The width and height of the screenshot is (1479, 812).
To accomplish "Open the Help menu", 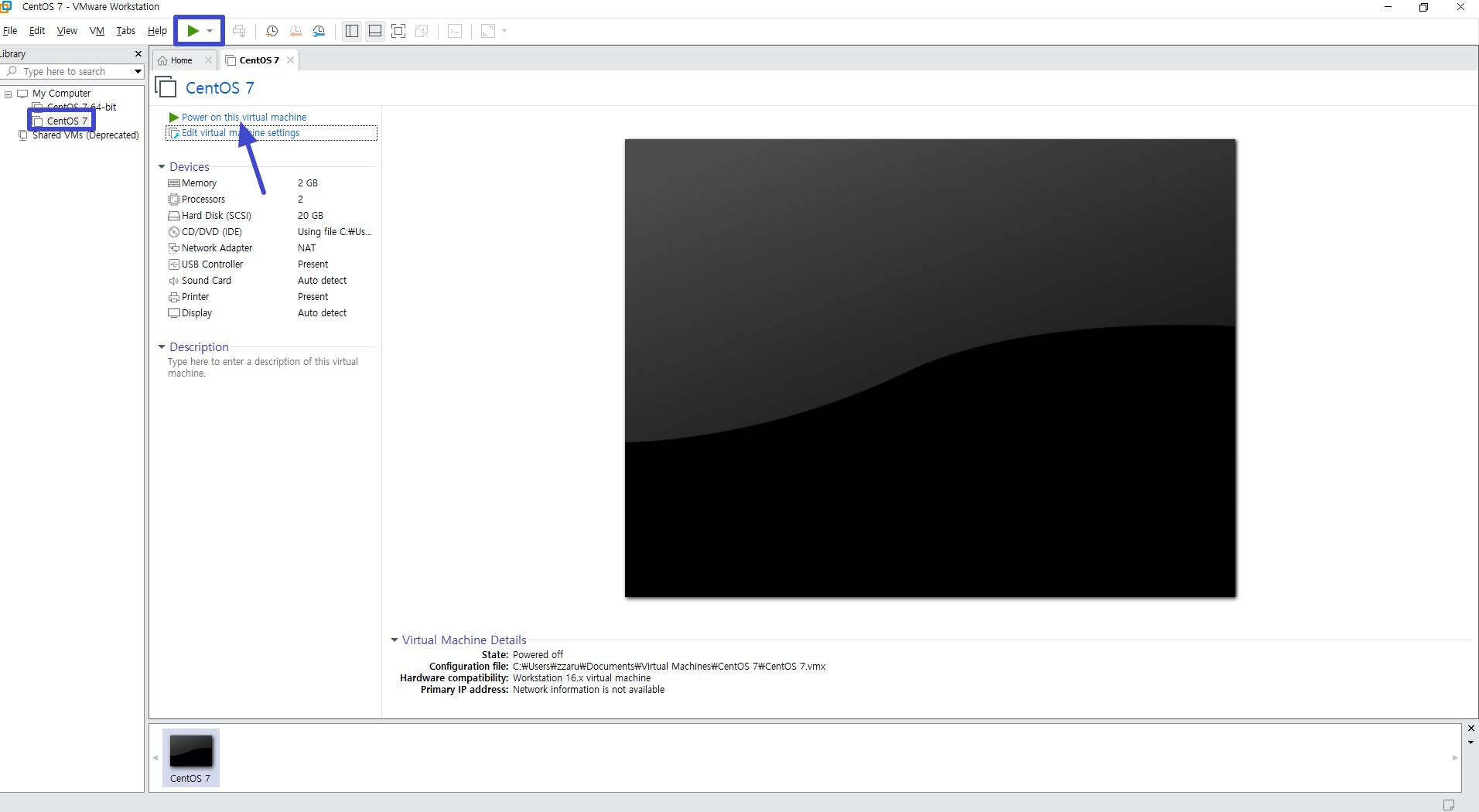I will (157, 31).
